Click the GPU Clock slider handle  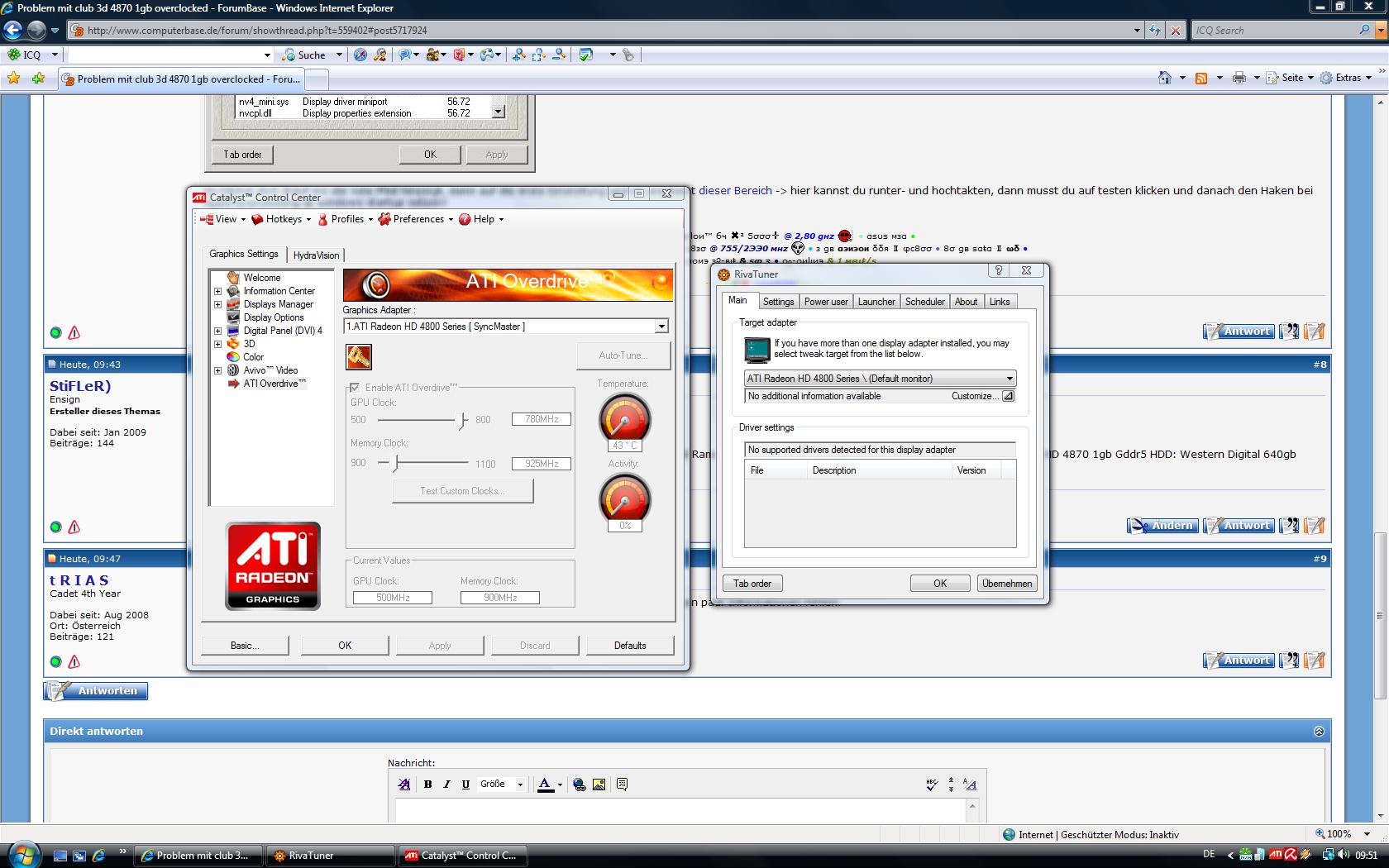pyautogui.click(x=462, y=420)
